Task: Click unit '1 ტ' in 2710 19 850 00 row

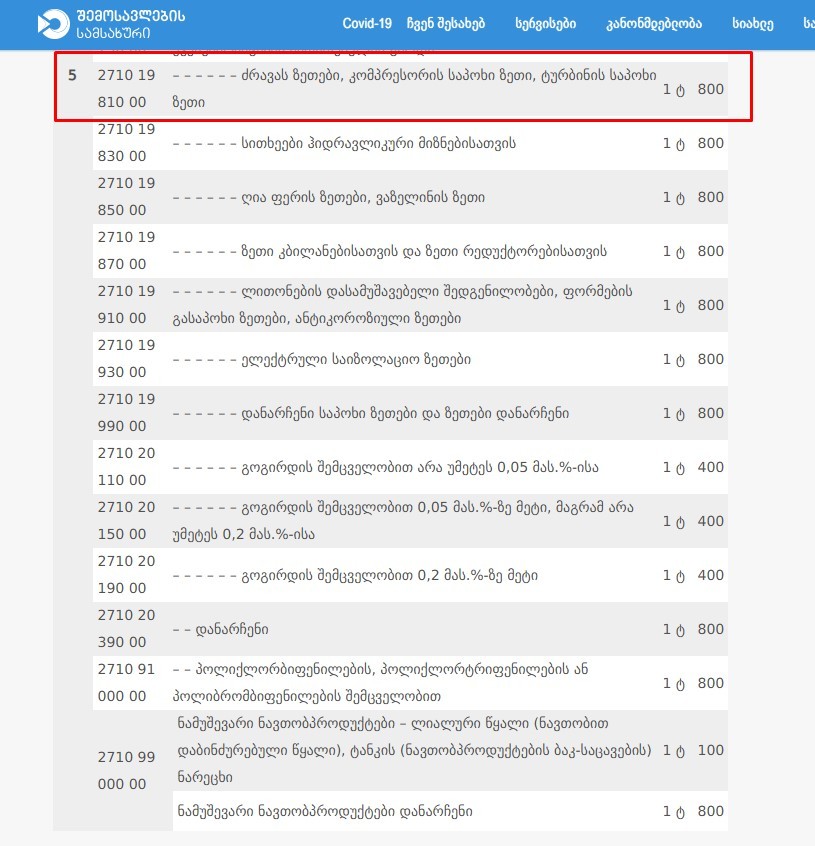Action: [x=674, y=197]
